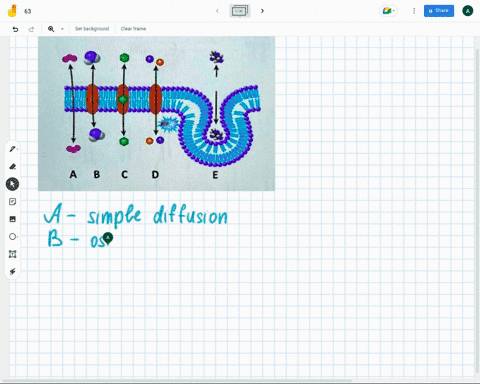The image size is (480, 384).
Task: Choose the Select arrow tool
Action: (12, 184)
